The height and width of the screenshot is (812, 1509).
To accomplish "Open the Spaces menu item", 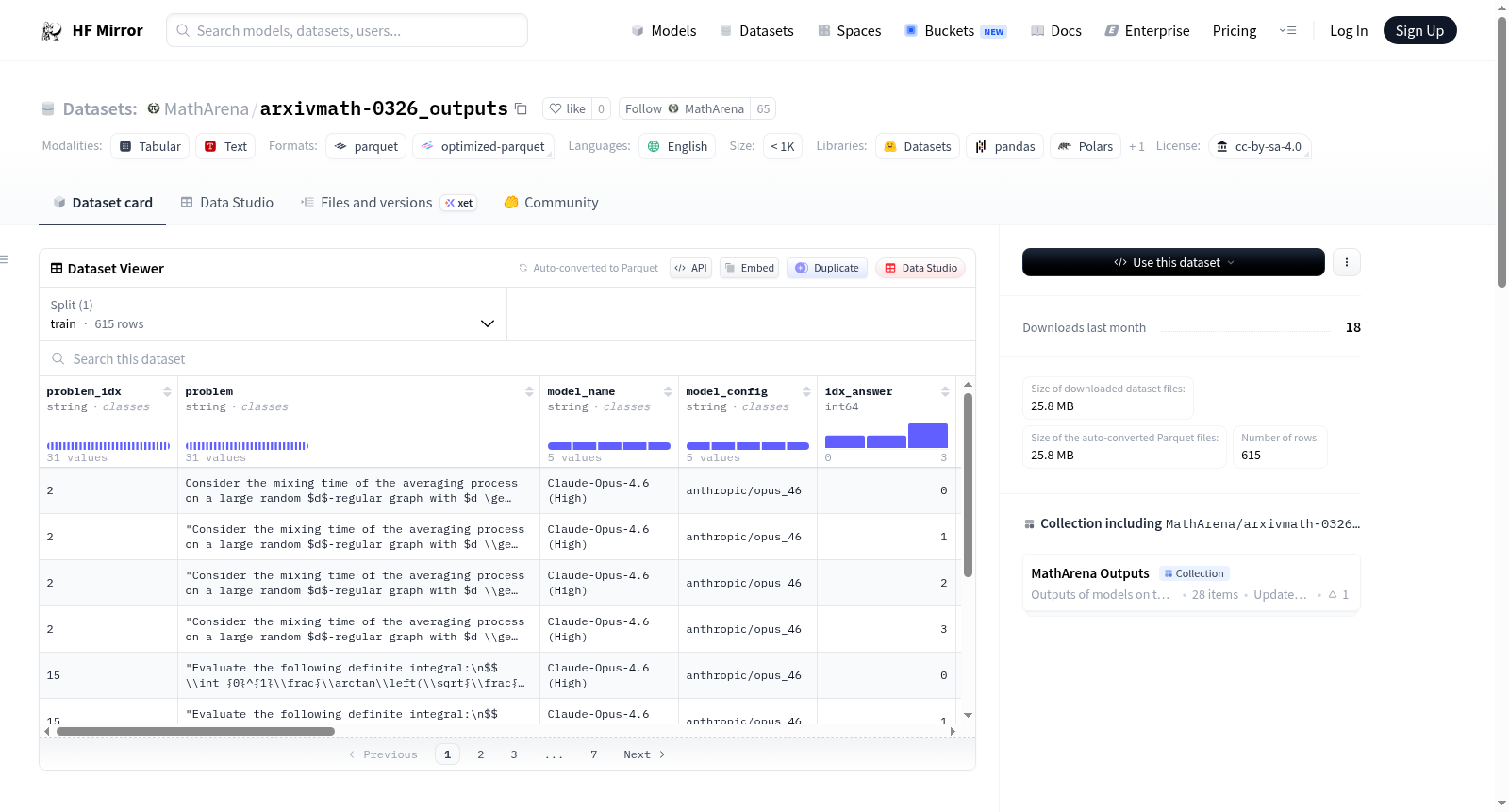I will [x=849, y=30].
